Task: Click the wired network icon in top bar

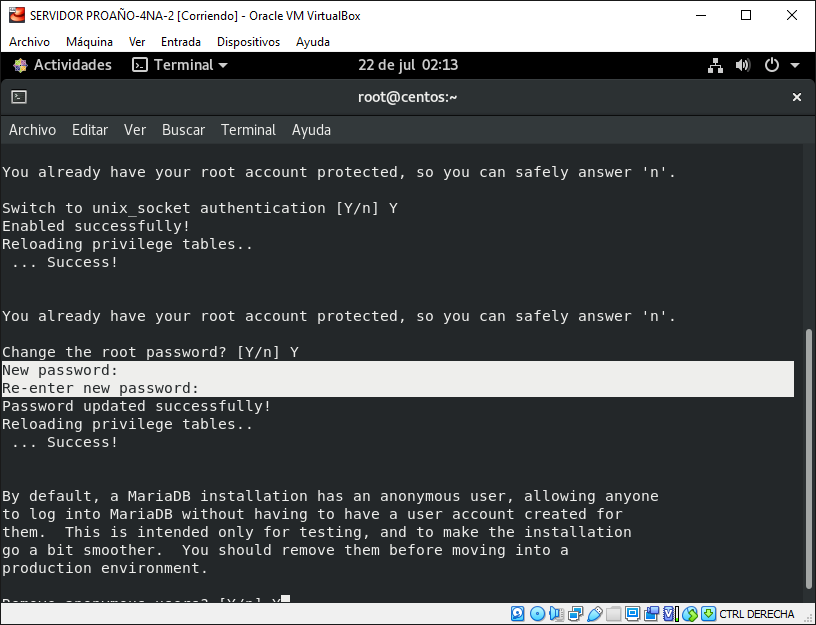Action: pos(715,66)
